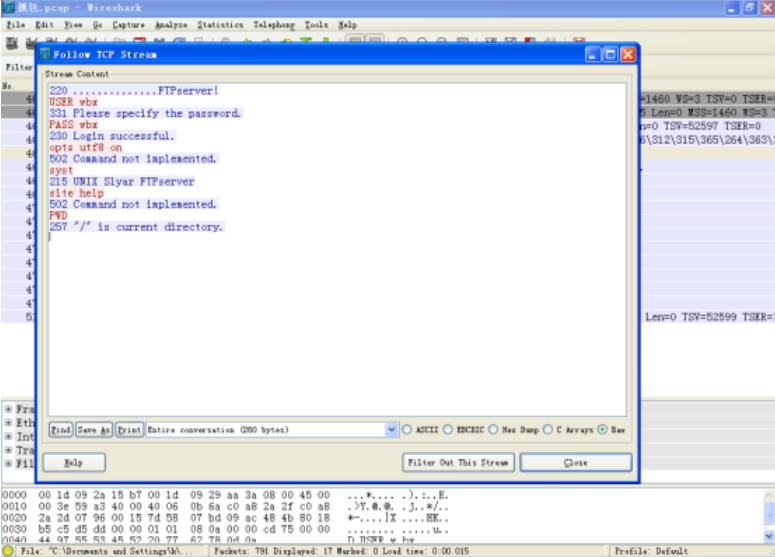
Task: Minimize the Follow TCP Stream dialog
Action: coord(593,54)
